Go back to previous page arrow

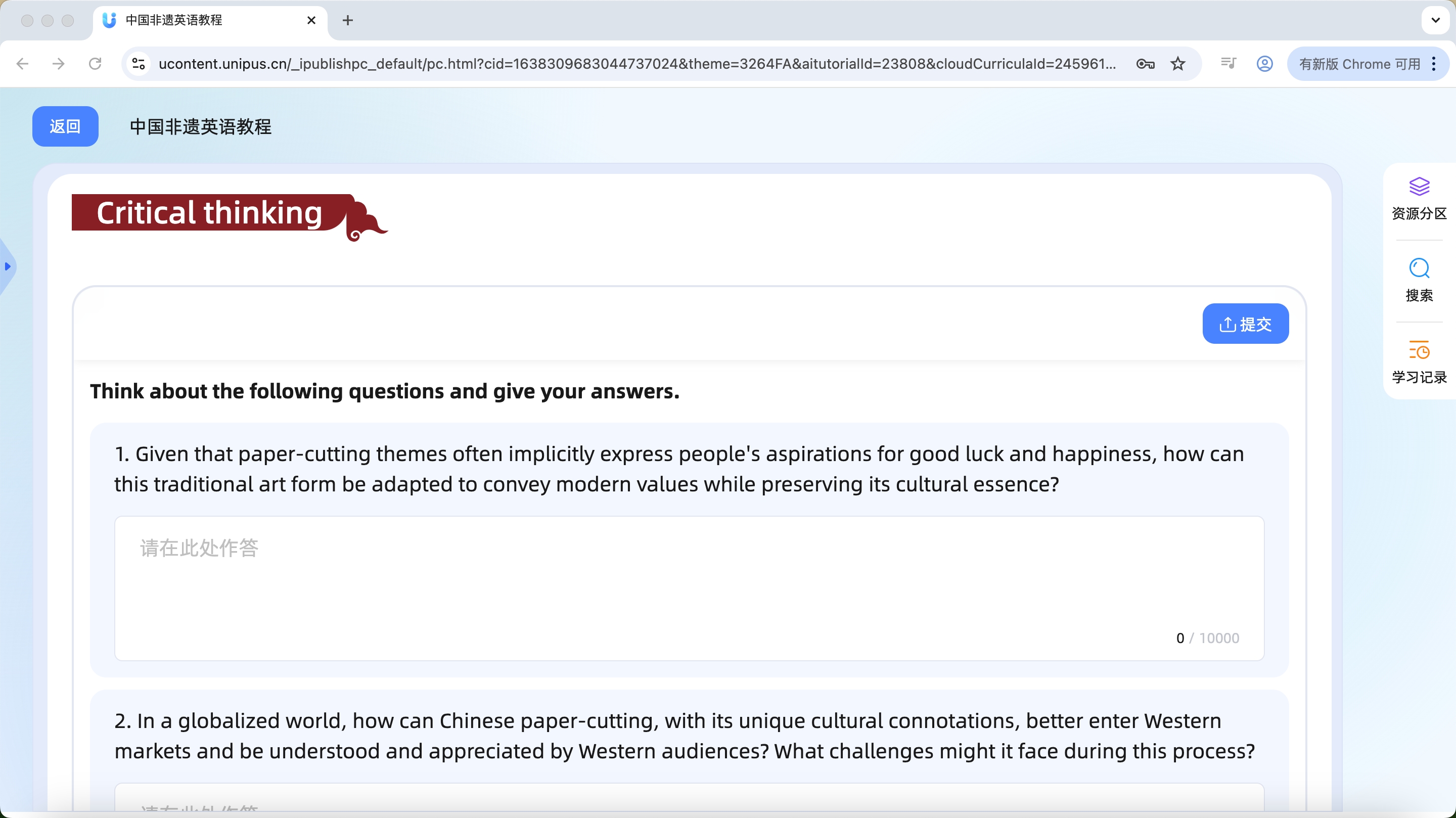pyautogui.click(x=23, y=64)
